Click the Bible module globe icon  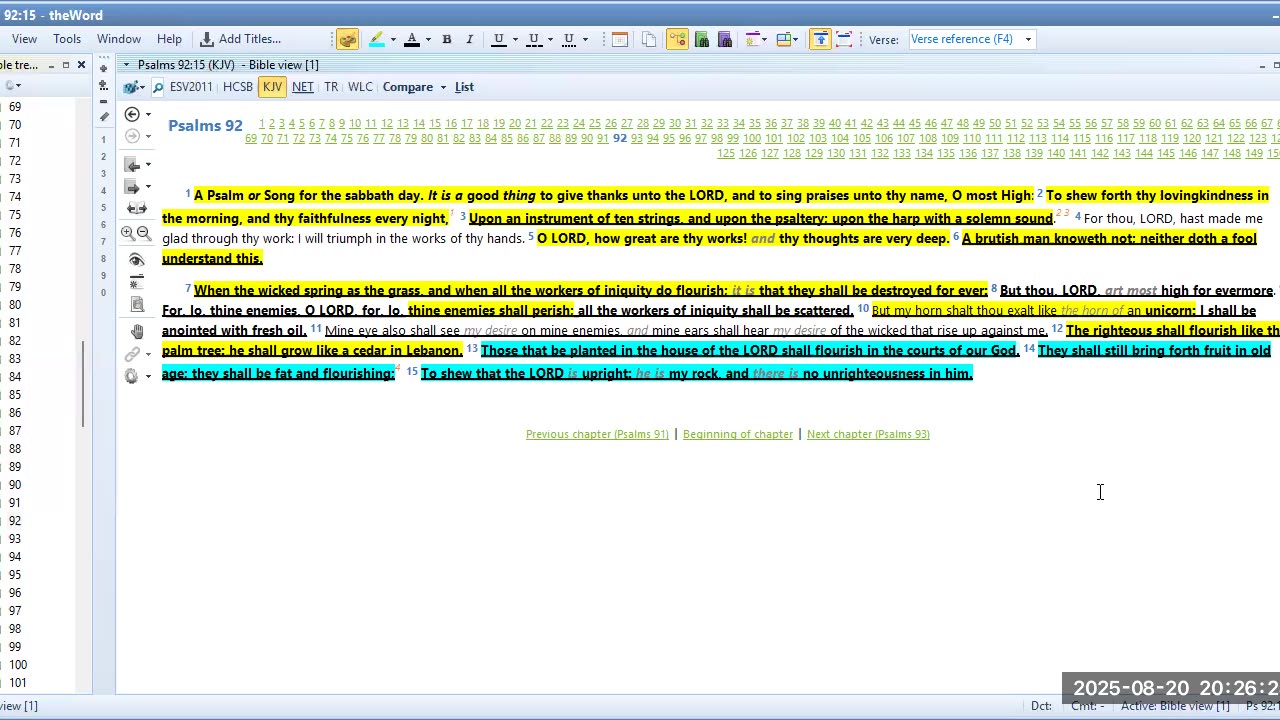(x=132, y=87)
